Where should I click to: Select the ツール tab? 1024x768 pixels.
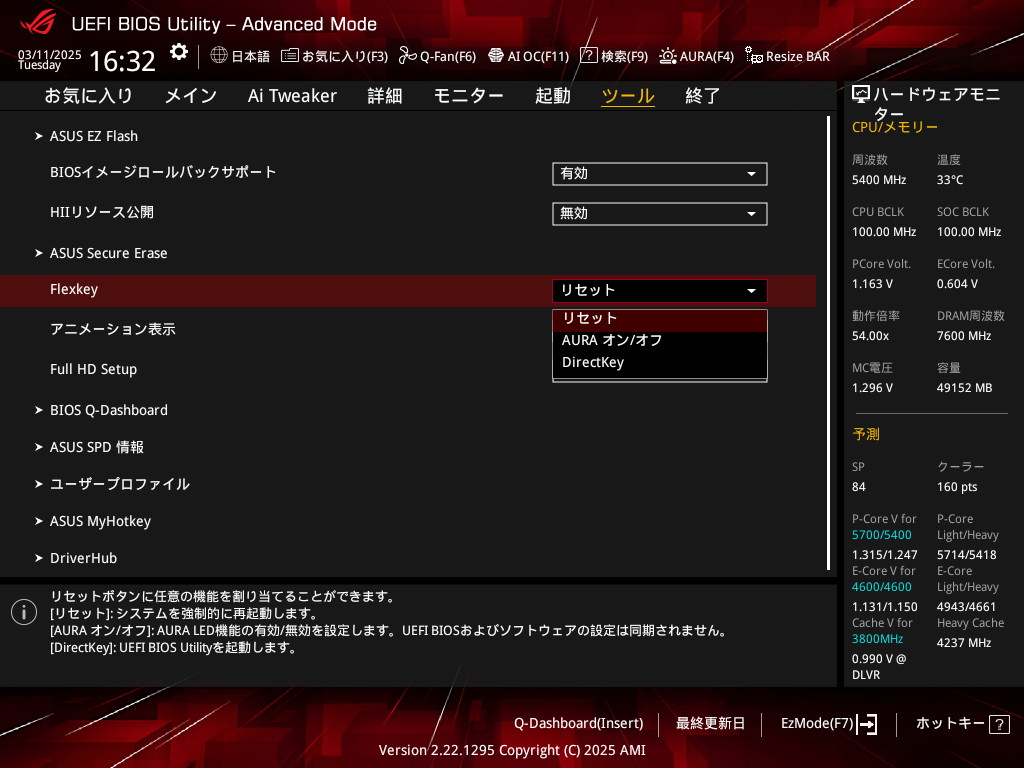[628, 96]
